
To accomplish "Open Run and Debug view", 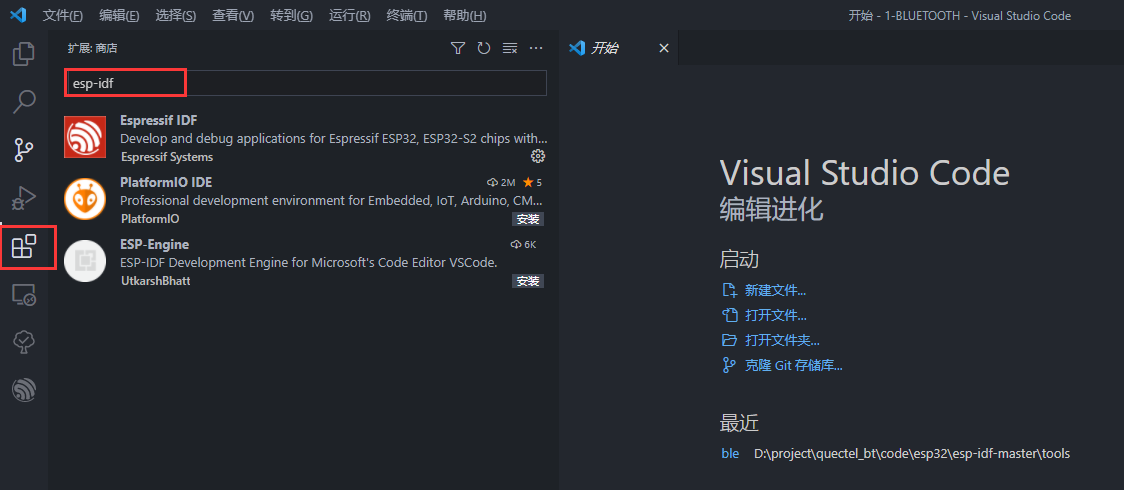I will point(24,198).
